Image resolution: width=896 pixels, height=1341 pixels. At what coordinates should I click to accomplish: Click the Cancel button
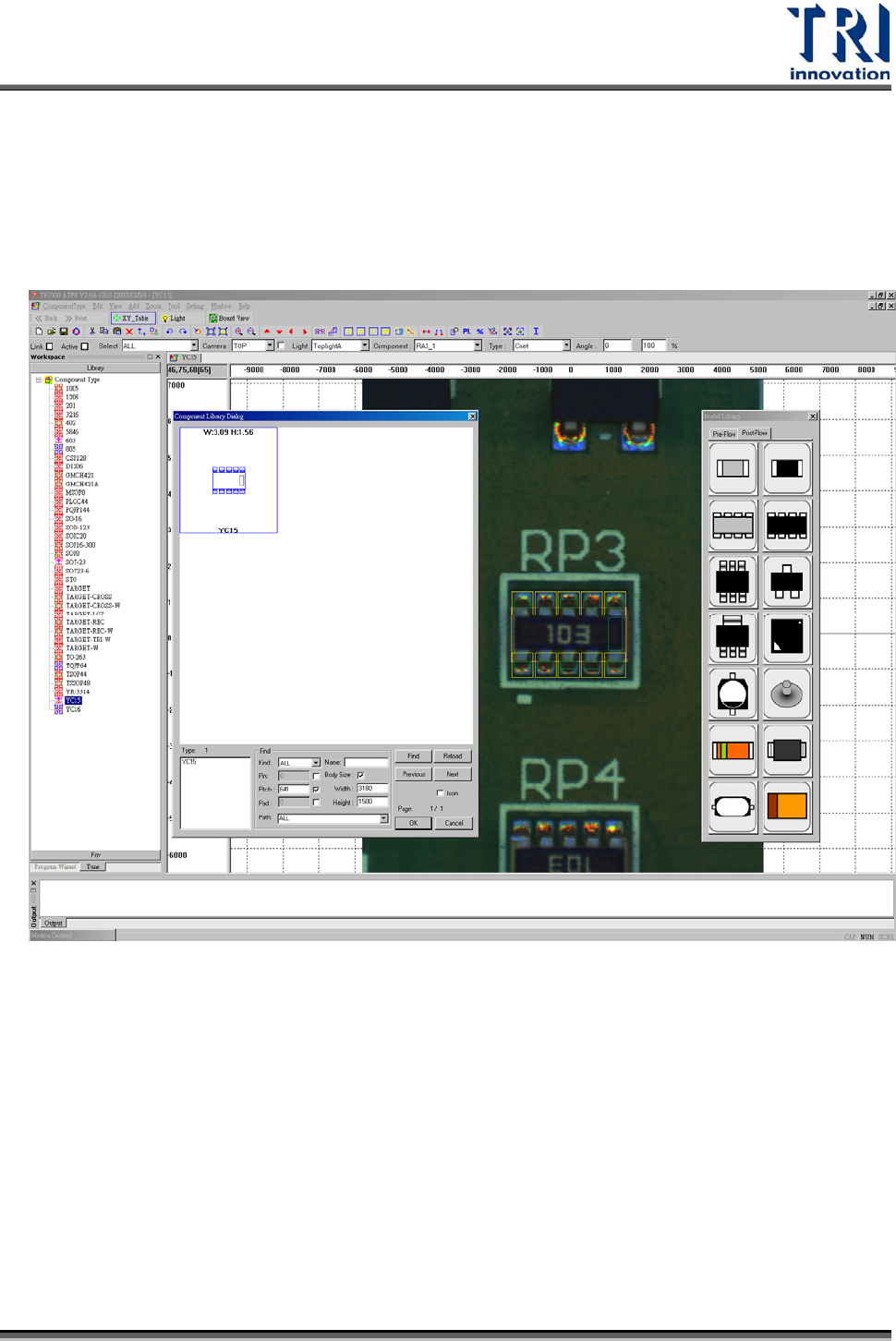[x=454, y=823]
